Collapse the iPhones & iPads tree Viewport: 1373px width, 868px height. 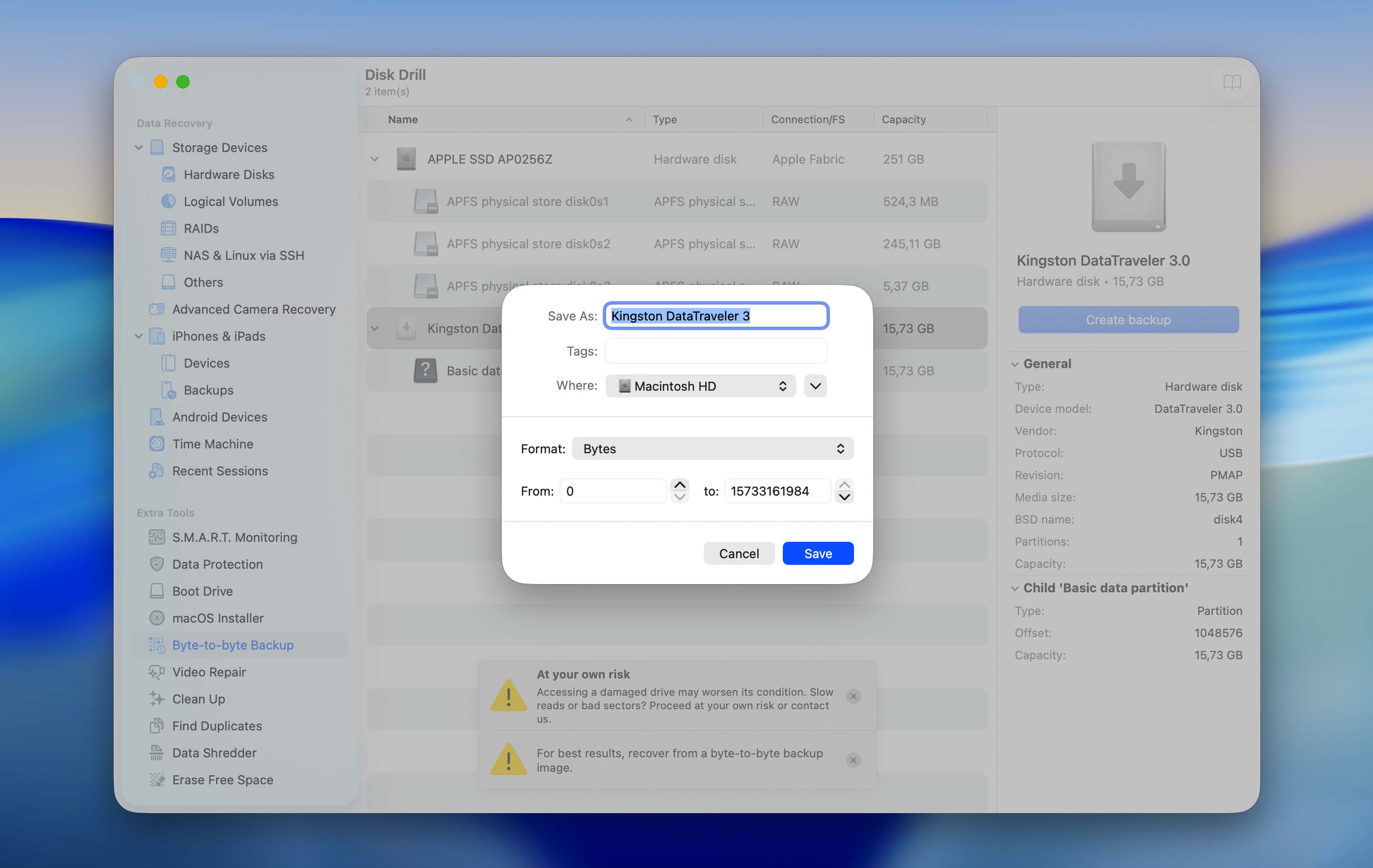[139, 336]
